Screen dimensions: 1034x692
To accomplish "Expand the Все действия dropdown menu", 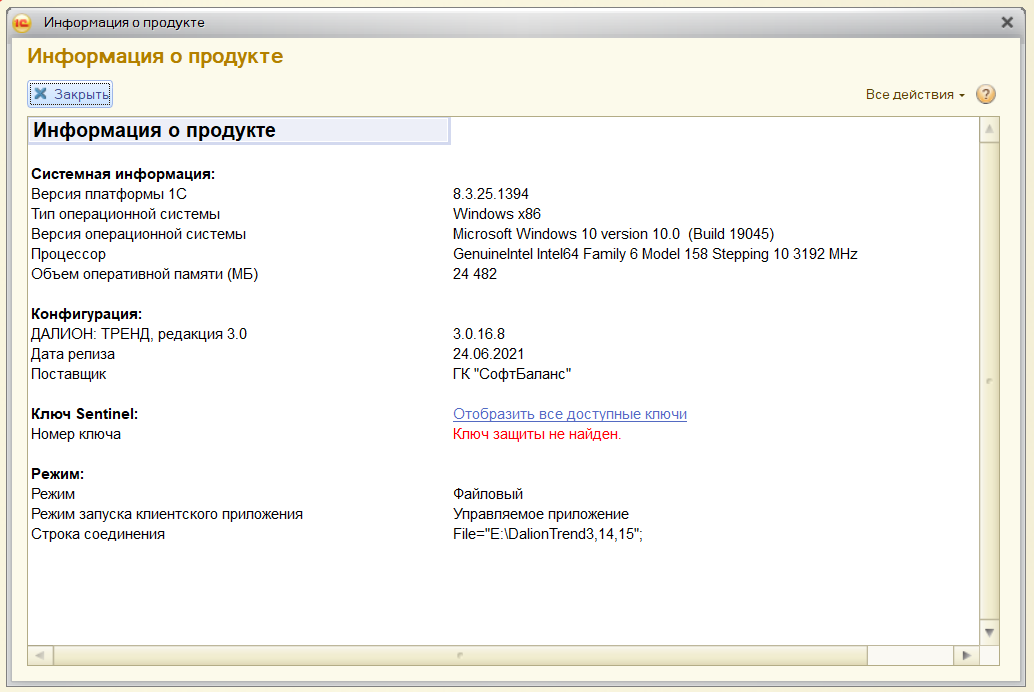I will tap(915, 95).
